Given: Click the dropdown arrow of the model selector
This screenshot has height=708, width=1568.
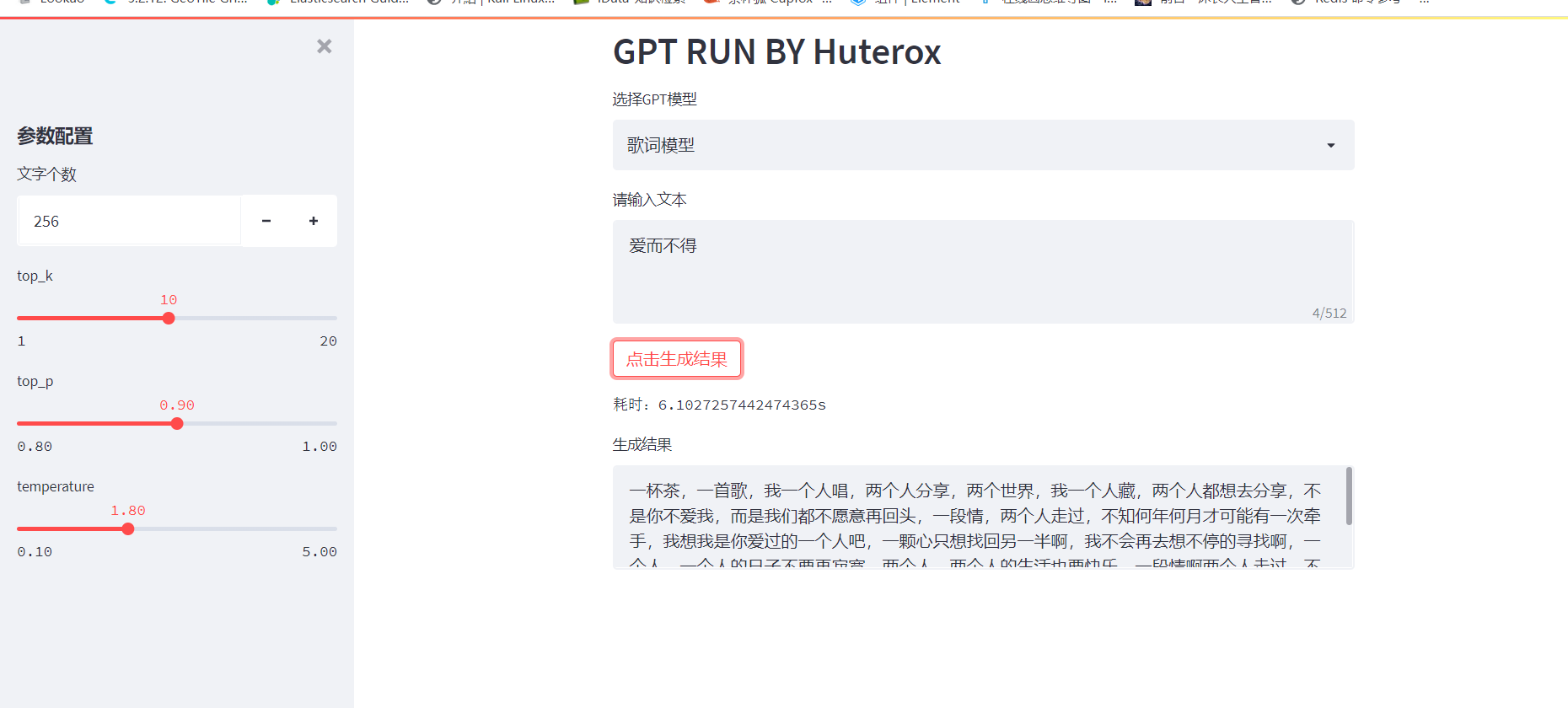Looking at the screenshot, I should point(1331,146).
